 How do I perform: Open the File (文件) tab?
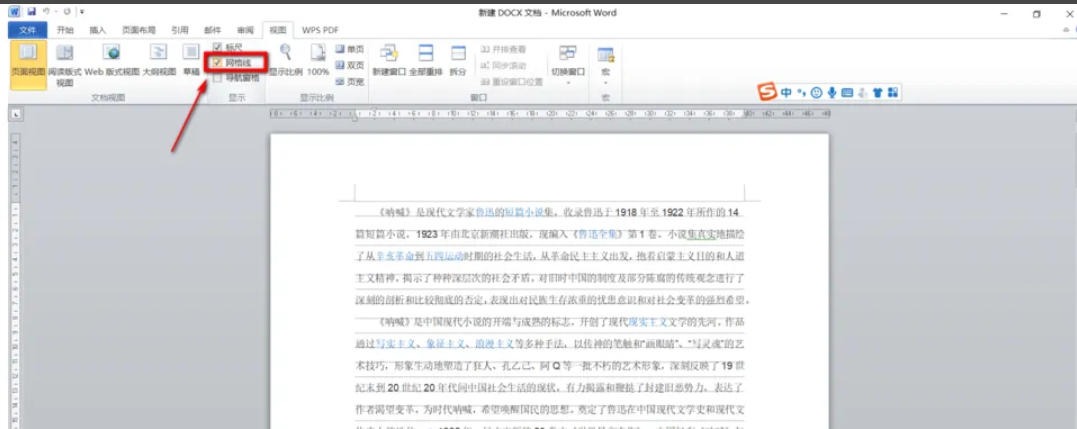27,30
